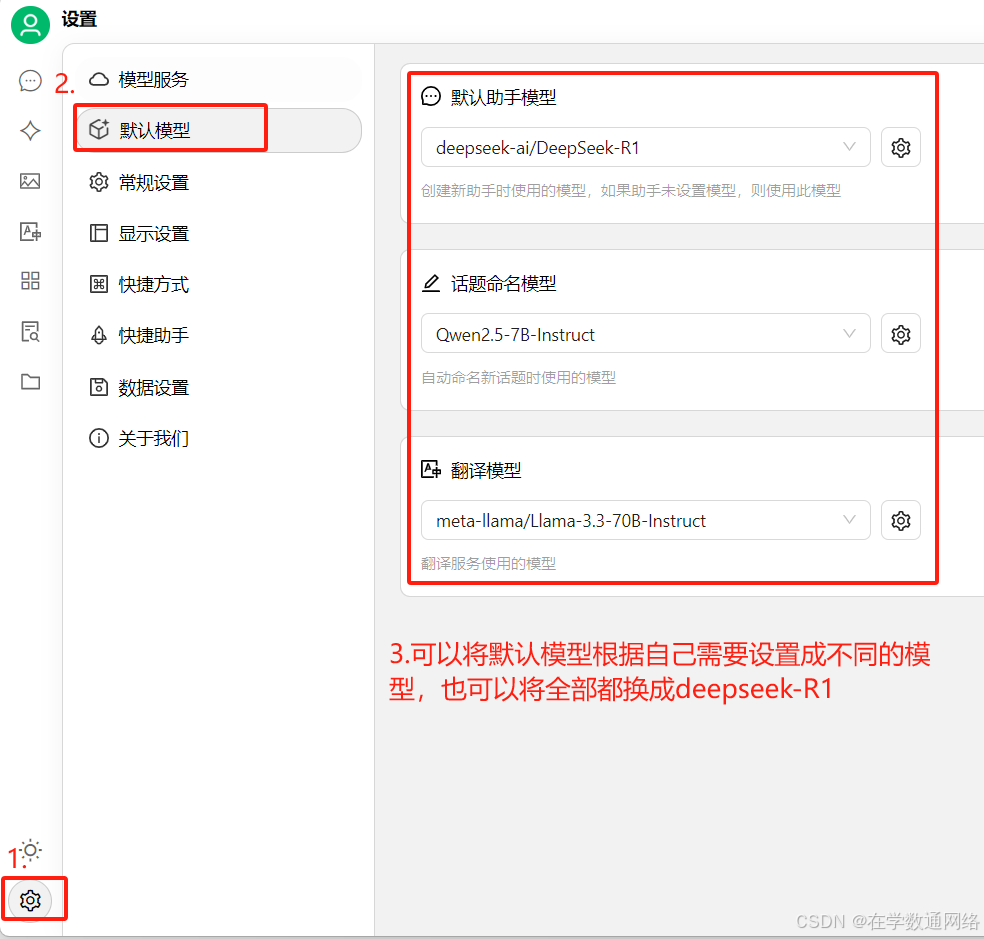Screen dimensions: 984x939
Task: Click gear button beside Llama-3.3-70B-Instruct selector
Action: 901,520
